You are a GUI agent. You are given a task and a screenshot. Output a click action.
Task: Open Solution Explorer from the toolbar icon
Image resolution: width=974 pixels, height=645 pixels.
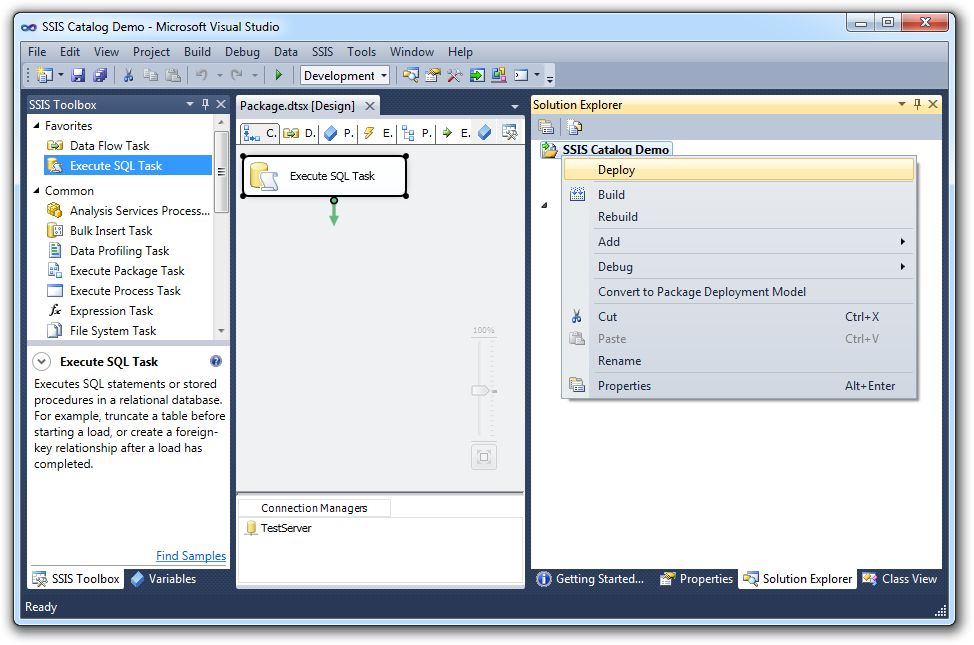coord(410,75)
